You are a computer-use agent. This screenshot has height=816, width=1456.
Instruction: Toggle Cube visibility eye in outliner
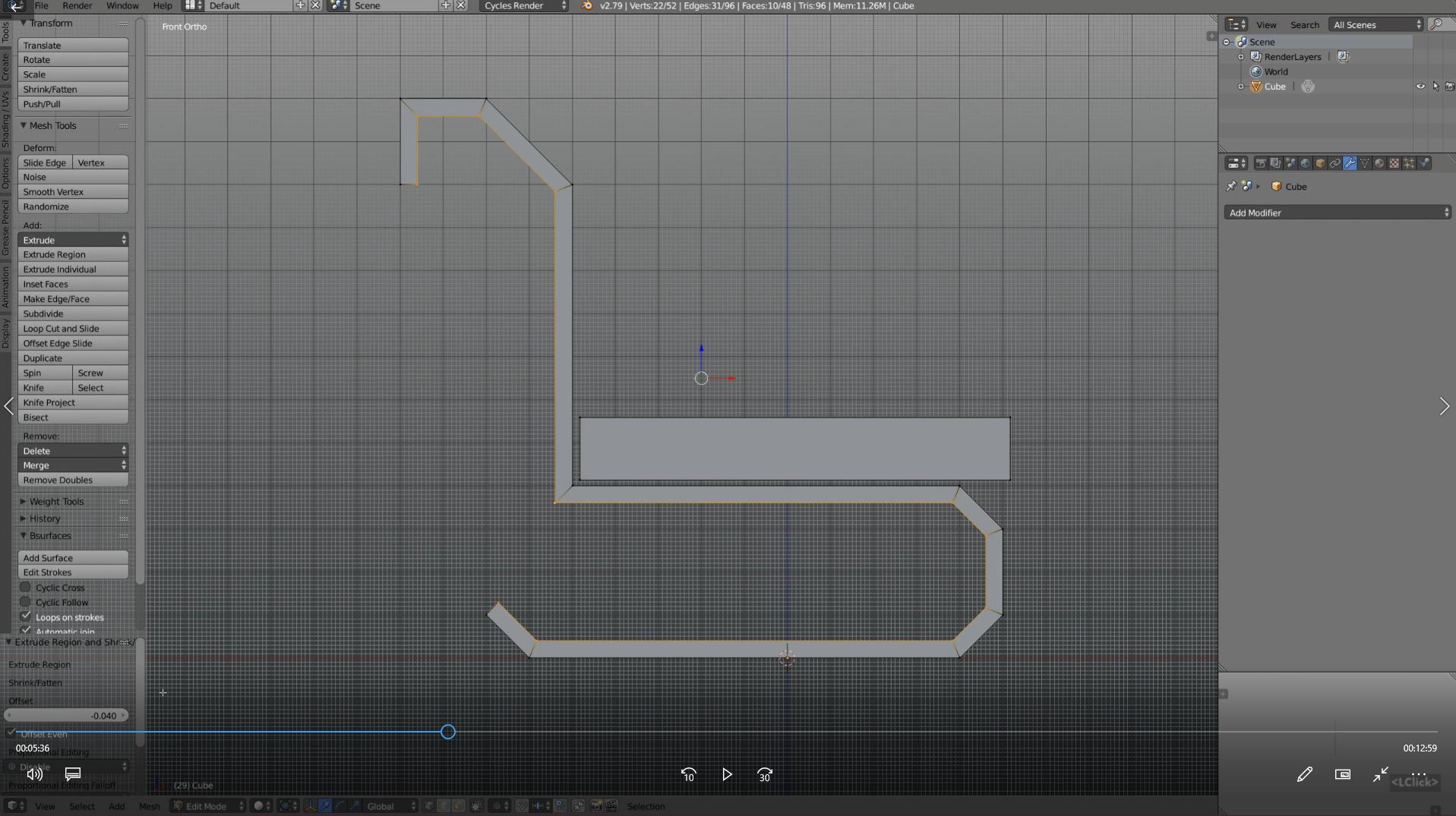(x=1420, y=87)
